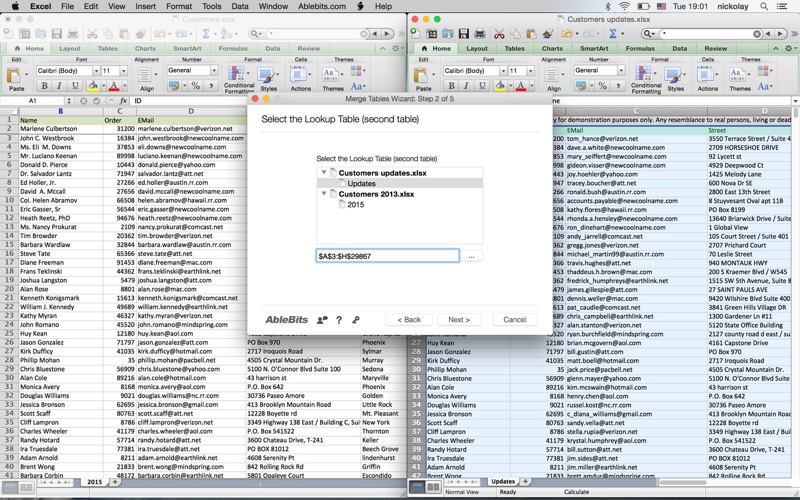
Task: Open font name dropdown in Customers.xlsx ribbon
Action: [96, 70]
